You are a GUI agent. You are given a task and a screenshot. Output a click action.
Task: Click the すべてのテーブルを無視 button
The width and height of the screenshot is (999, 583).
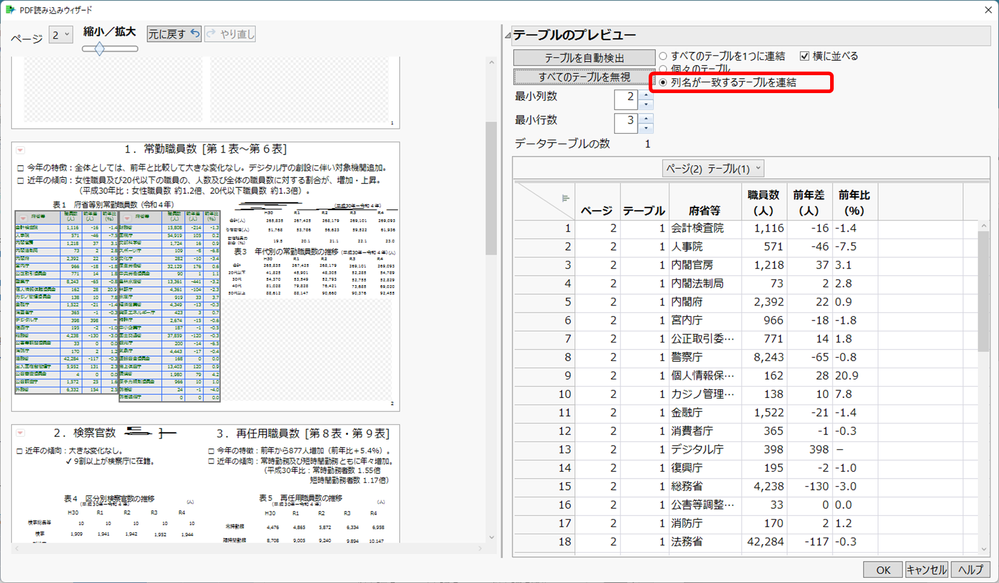pos(586,75)
